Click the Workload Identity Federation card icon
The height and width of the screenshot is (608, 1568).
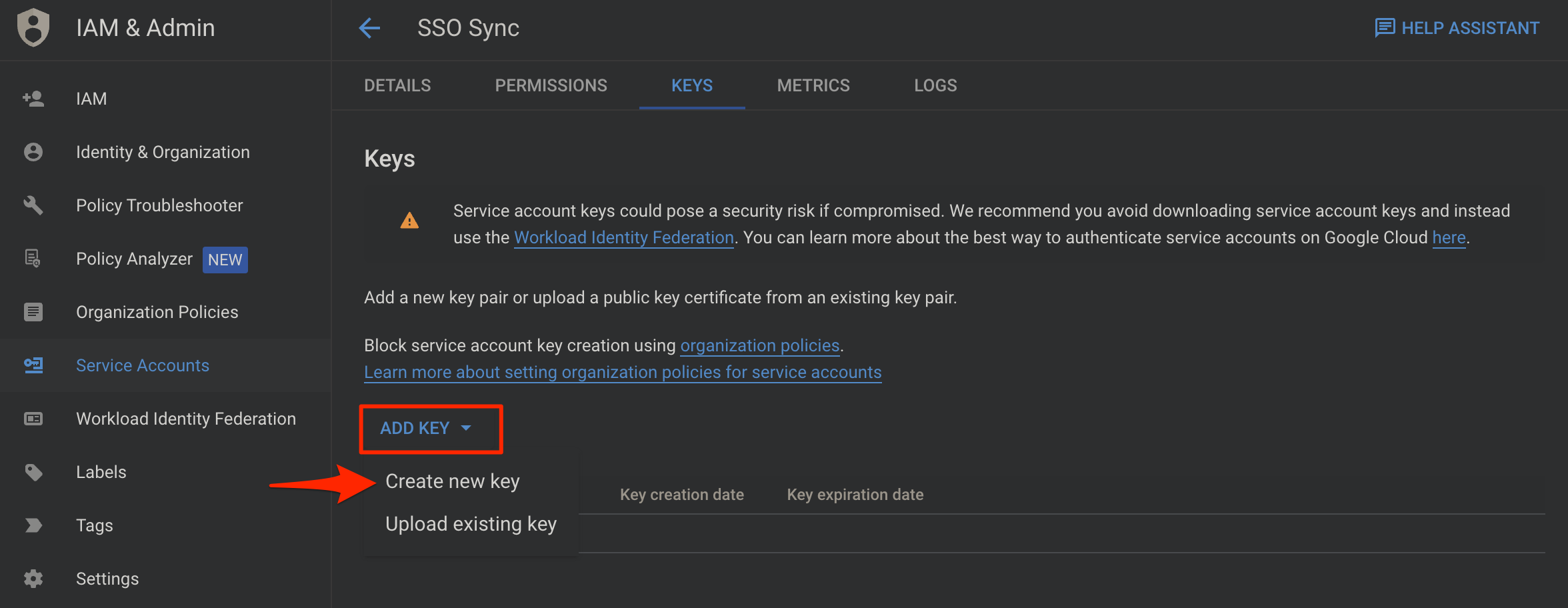(x=33, y=419)
